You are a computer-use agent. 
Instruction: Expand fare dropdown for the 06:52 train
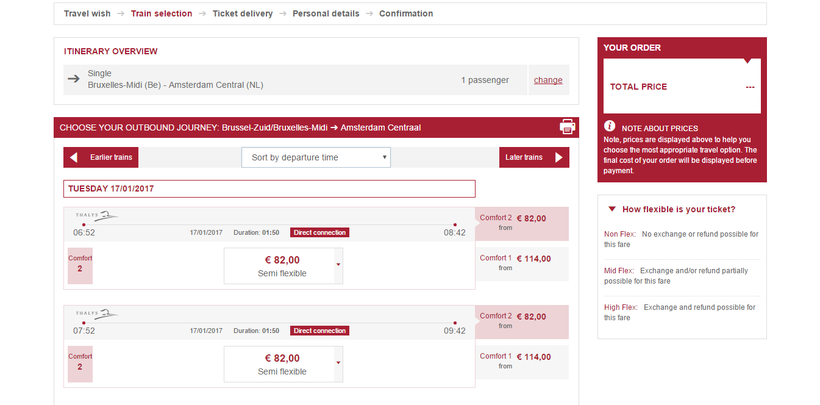point(338,265)
